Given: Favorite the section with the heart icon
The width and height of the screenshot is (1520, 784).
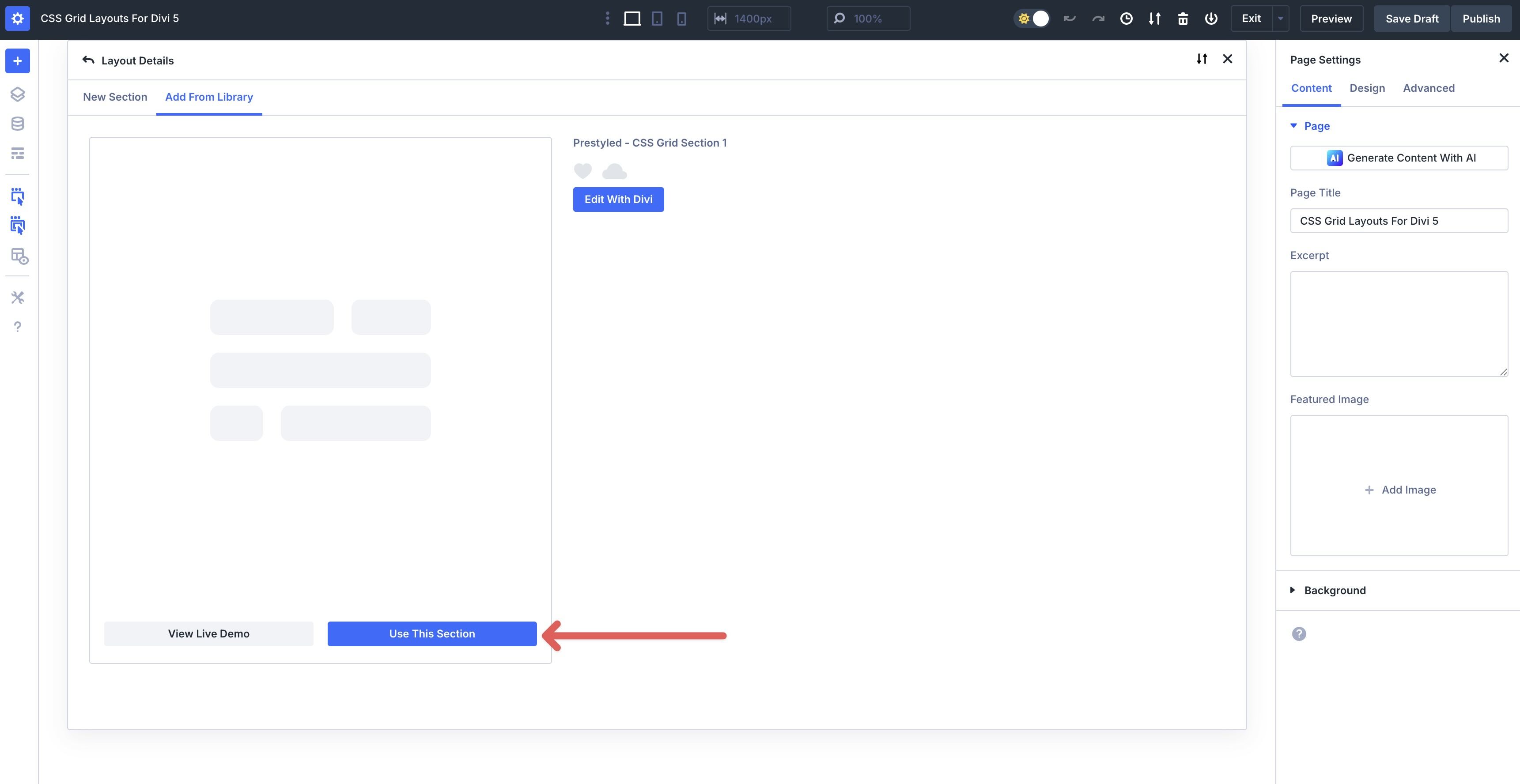Looking at the screenshot, I should tap(582, 171).
